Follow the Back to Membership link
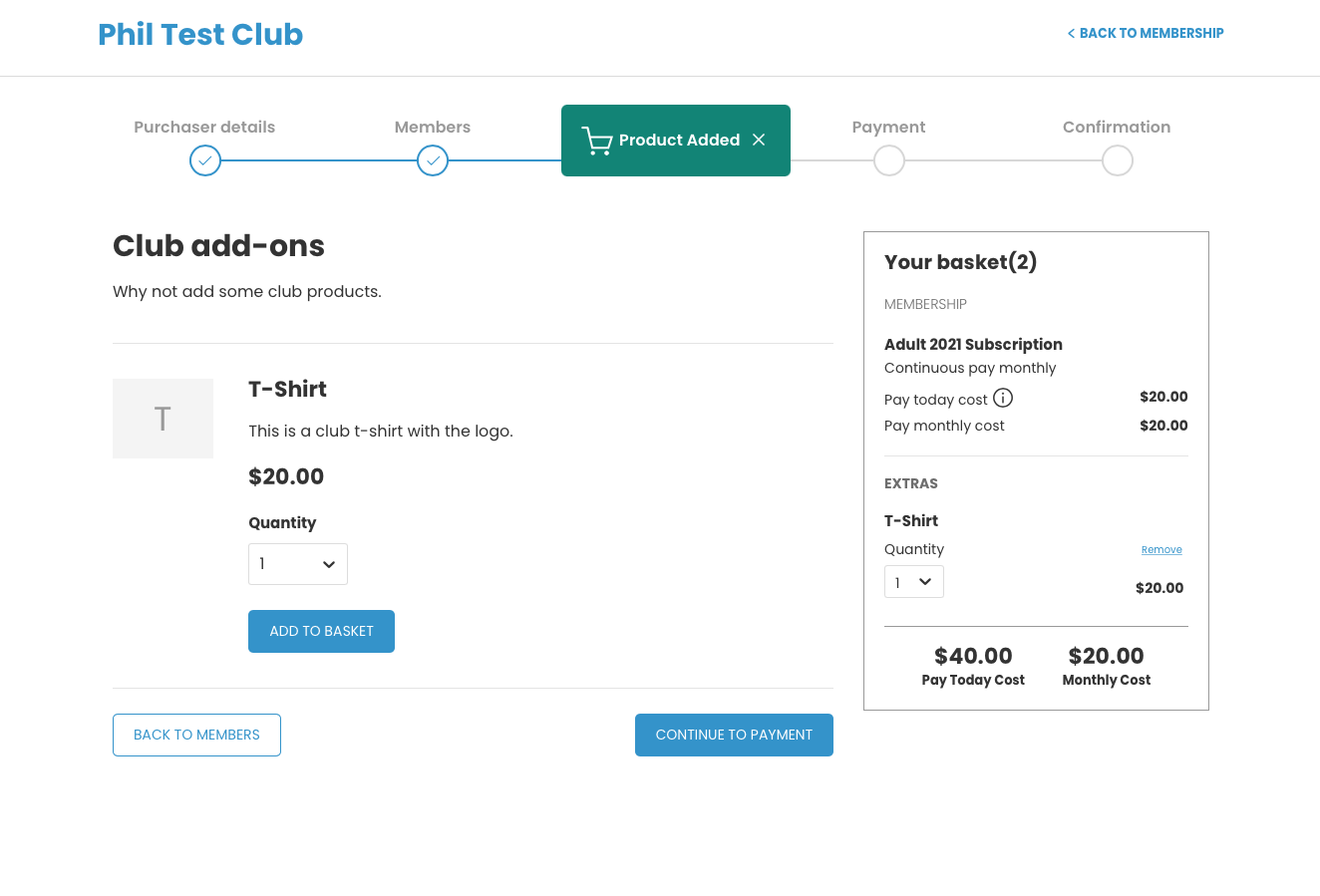 tap(1146, 33)
